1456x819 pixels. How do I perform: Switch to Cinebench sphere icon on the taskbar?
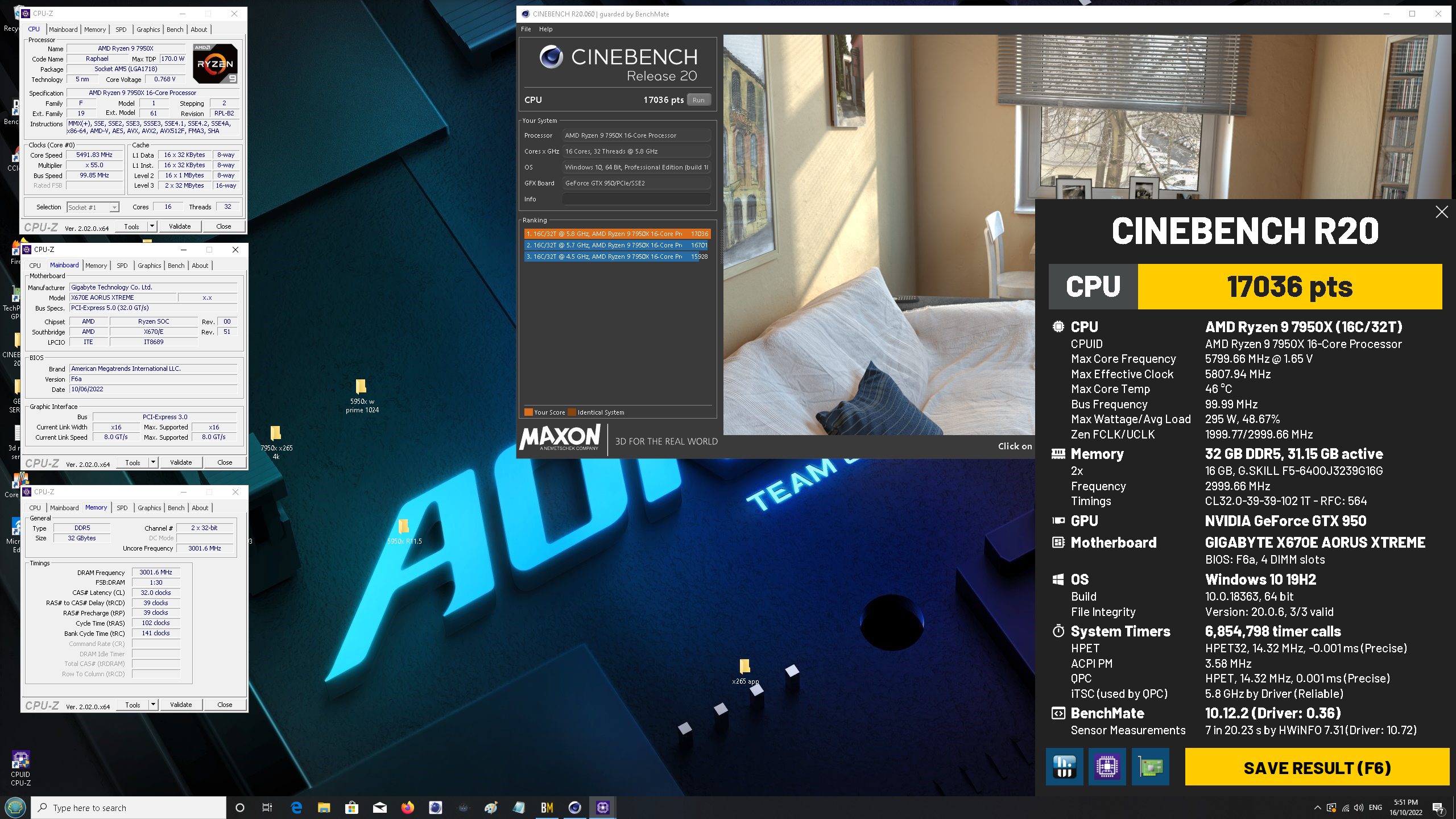[574, 808]
